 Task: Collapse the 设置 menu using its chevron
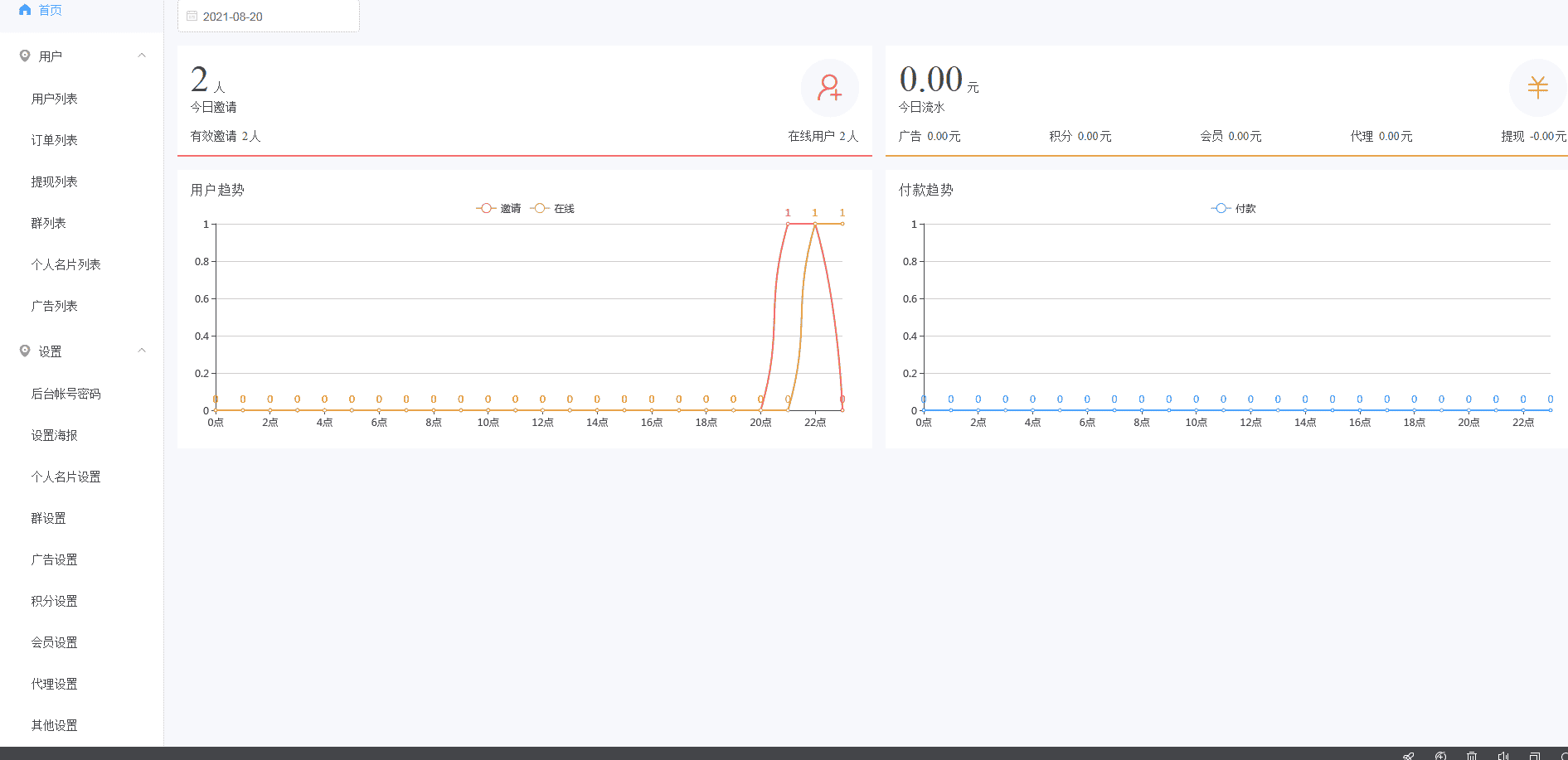[142, 351]
